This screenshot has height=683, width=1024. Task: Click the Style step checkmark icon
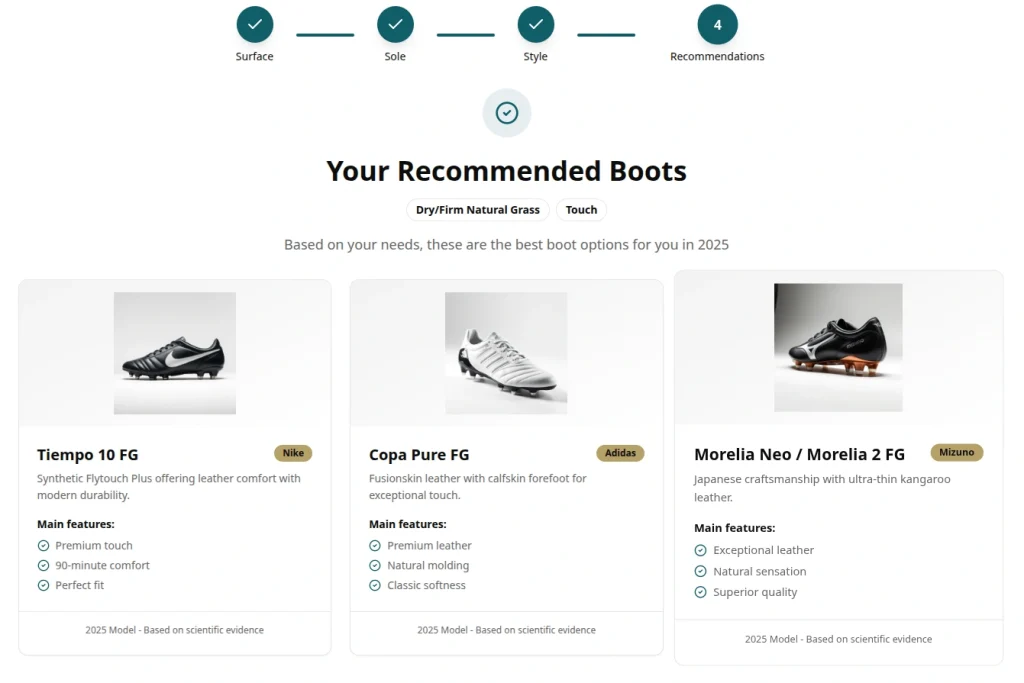[x=536, y=23]
